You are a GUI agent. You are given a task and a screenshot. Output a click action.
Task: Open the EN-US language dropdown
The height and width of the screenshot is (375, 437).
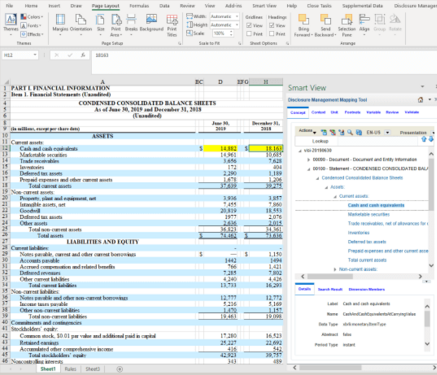pyautogui.click(x=387, y=132)
